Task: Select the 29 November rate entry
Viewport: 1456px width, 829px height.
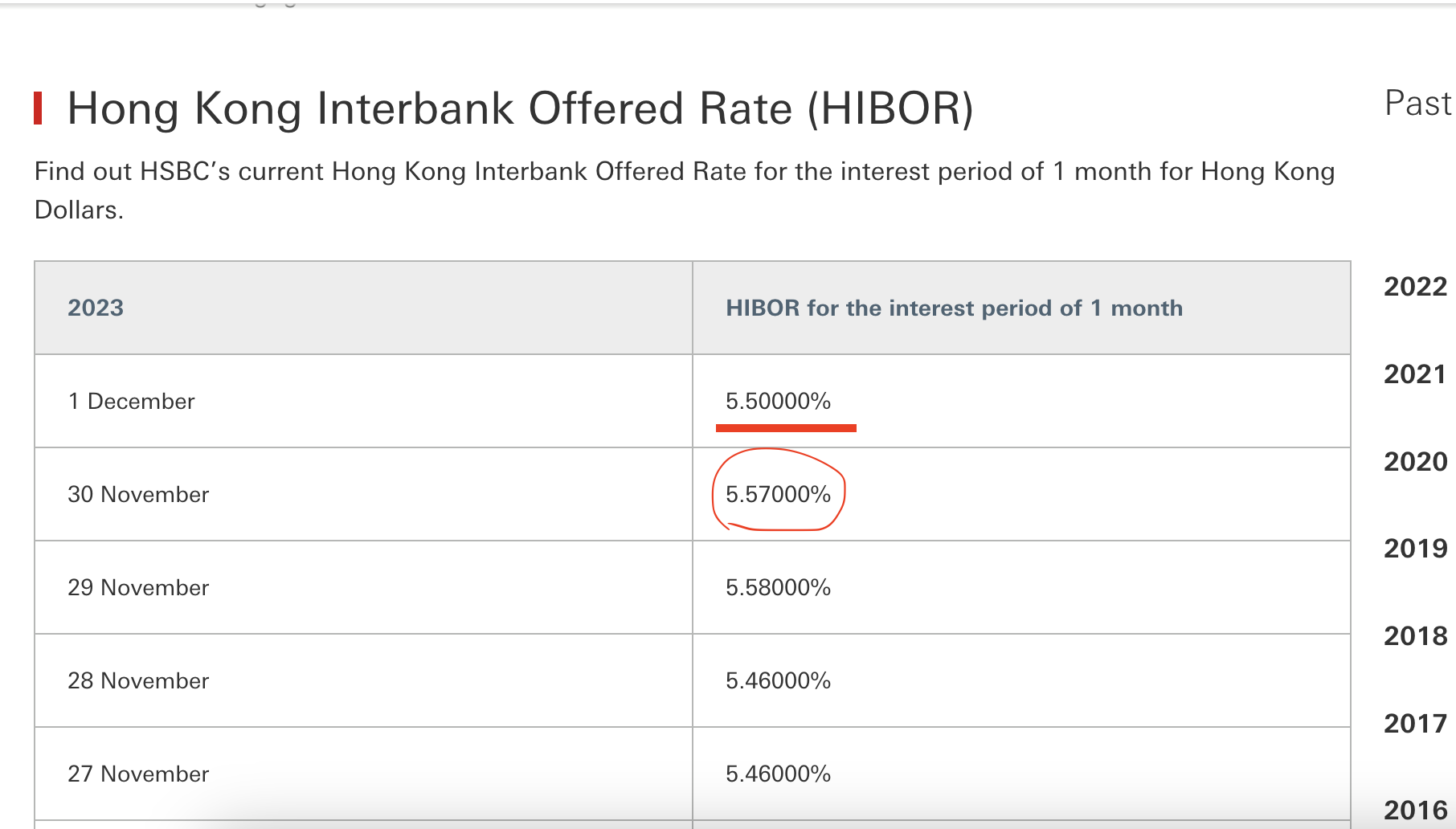Action: point(778,587)
